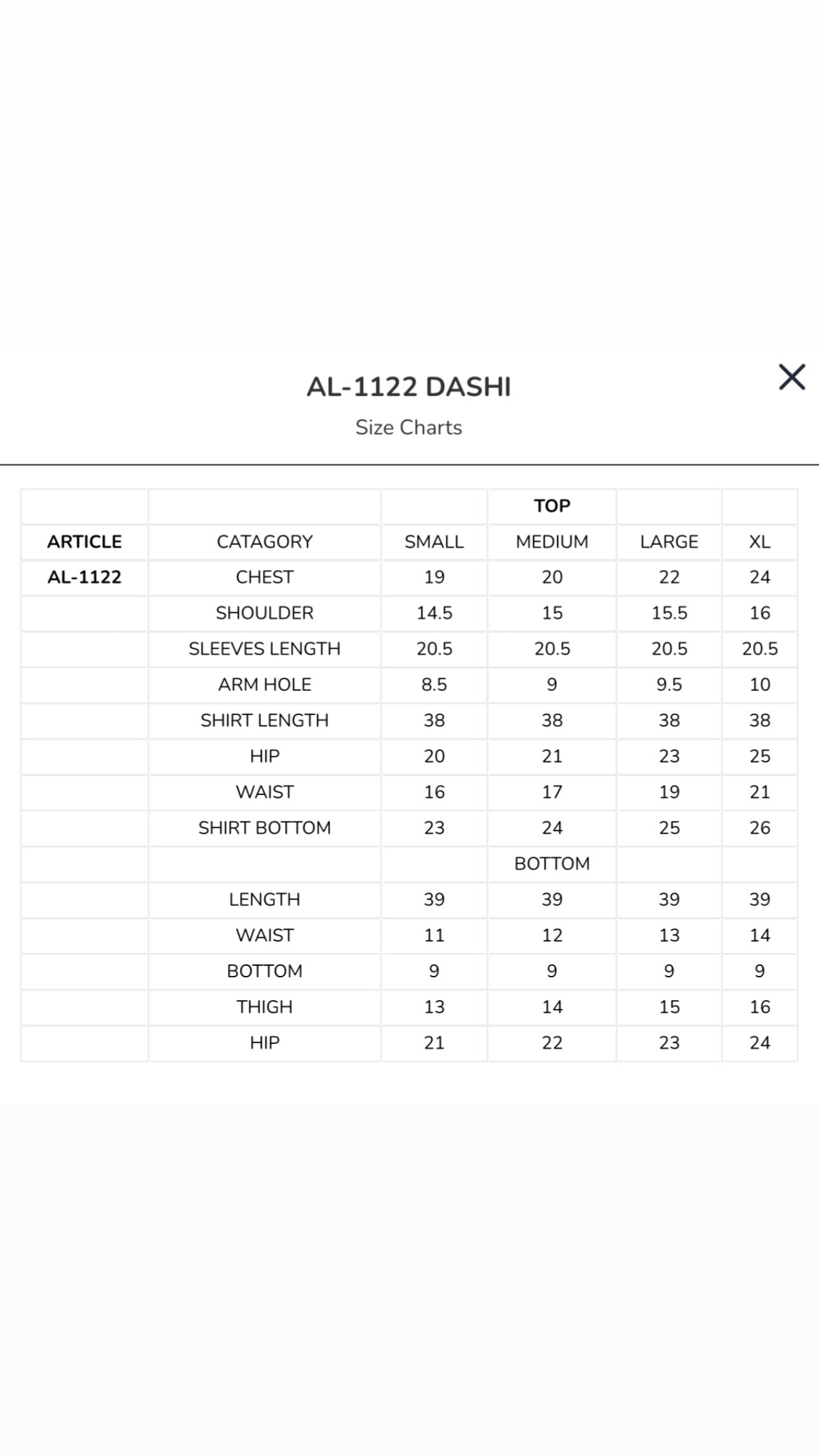The width and height of the screenshot is (819, 1456).
Task: Select the Size Charts subtitle text
Action: click(409, 427)
